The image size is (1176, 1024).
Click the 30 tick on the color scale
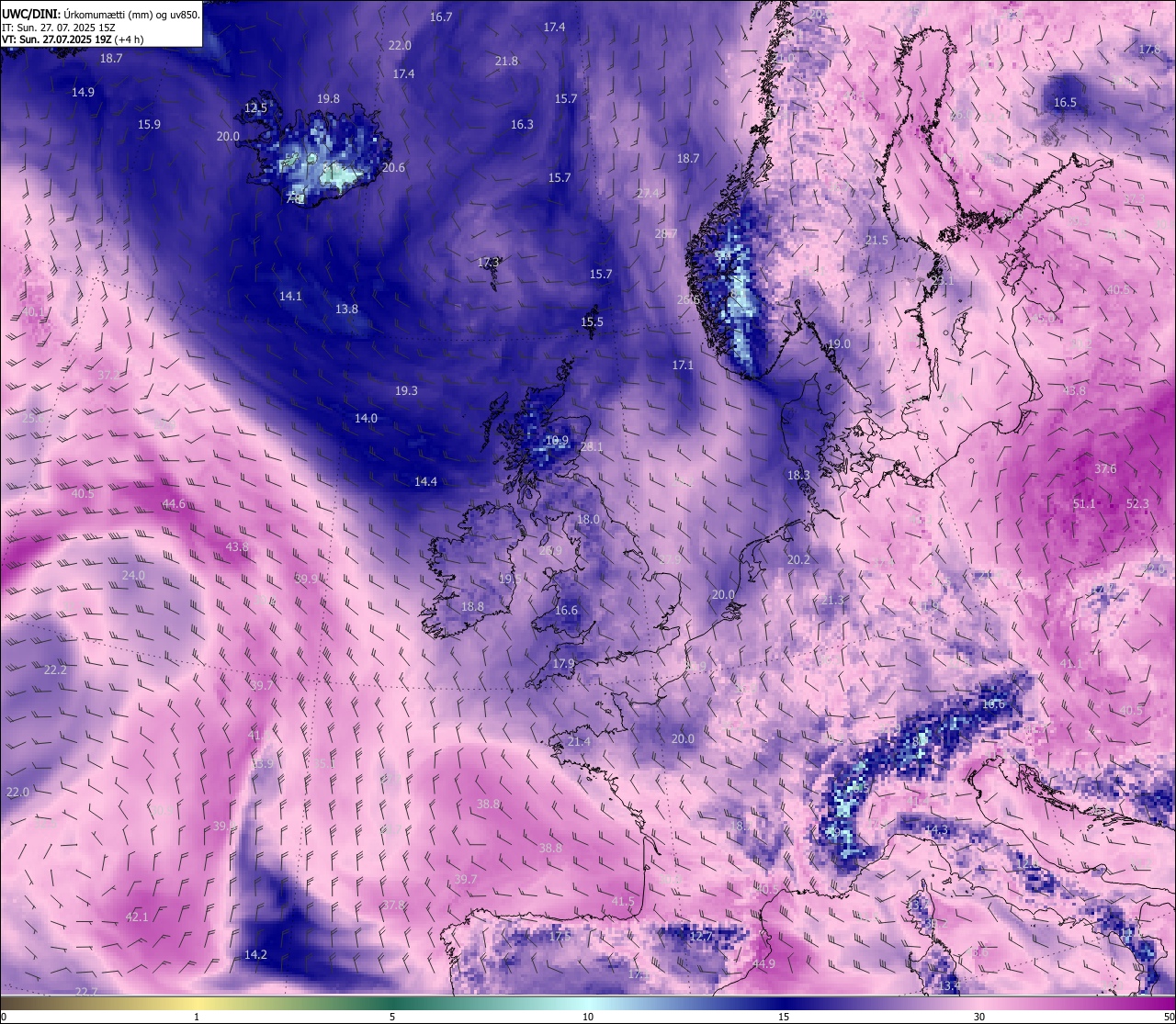coord(979,1017)
